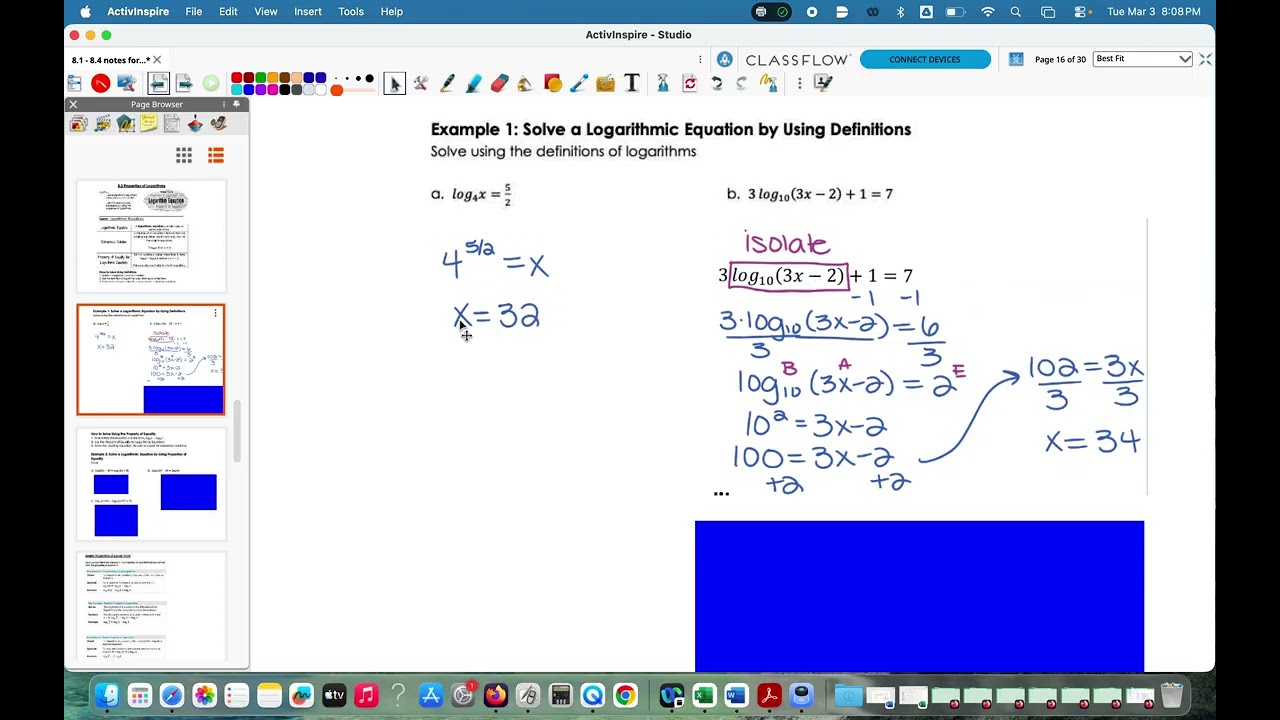
Task: Open the Tools menu
Action: click(x=351, y=11)
